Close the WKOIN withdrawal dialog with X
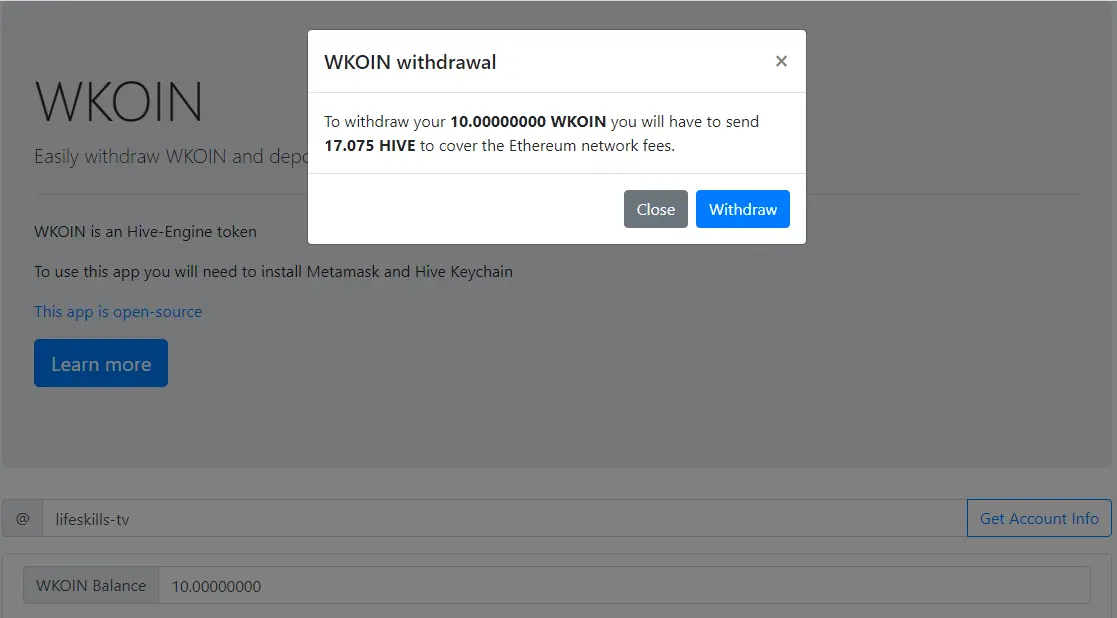1117x618 pixels. click(781, 61)
